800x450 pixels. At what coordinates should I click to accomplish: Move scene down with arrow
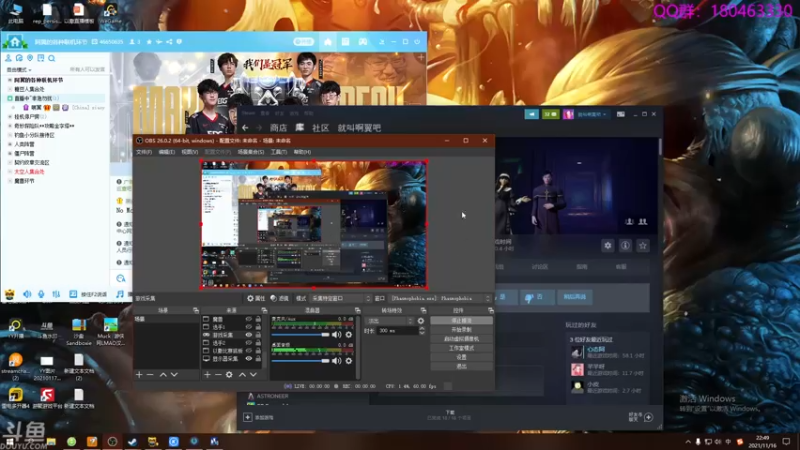[174, 374]
